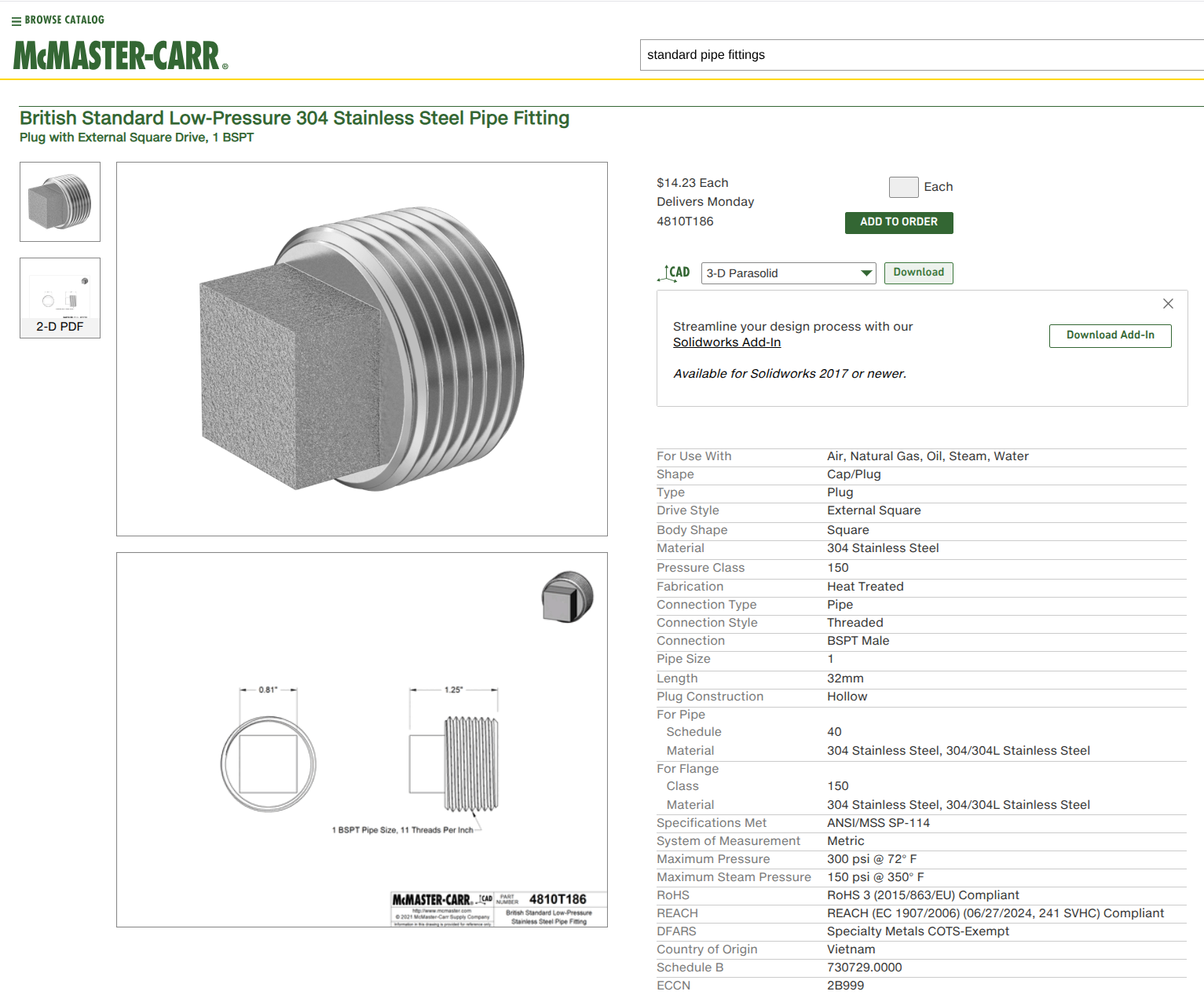The image size is (1204, 1006).
Task: Click the ANSI/MSS SP-114 specification value
Action: tap(878, 823)
